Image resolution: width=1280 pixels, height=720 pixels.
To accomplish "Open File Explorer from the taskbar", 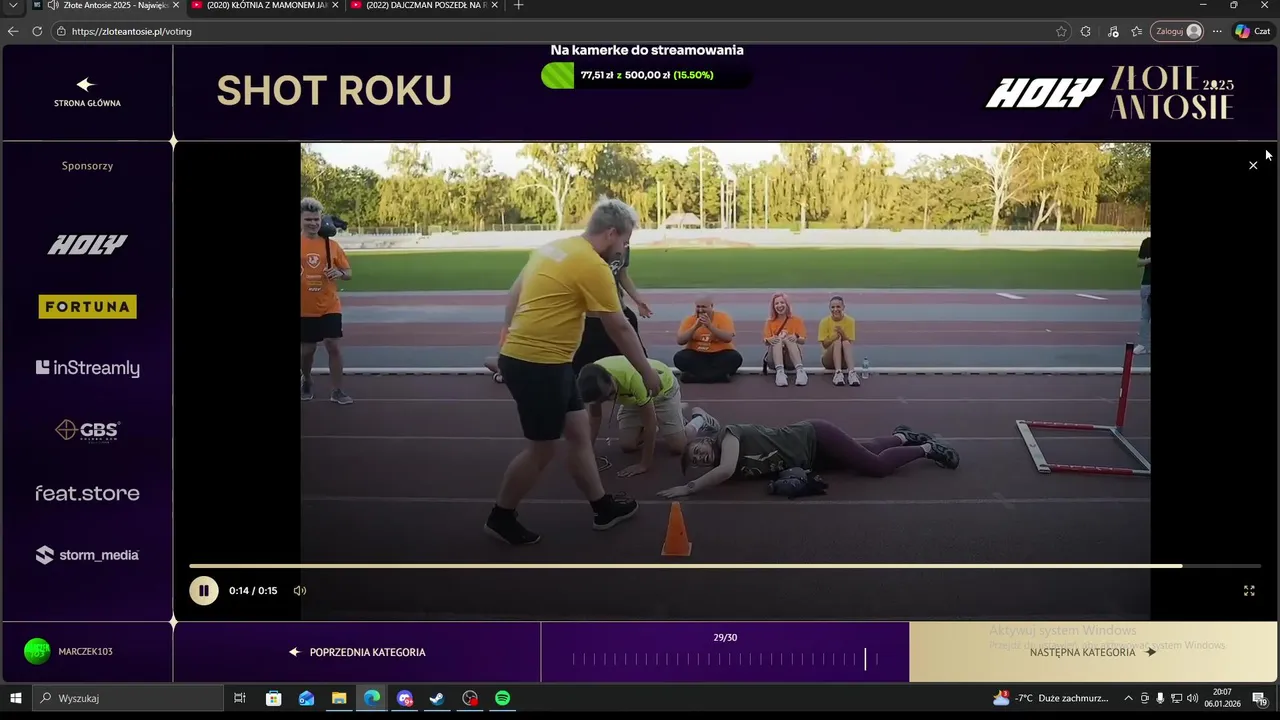I will point(339,698).
